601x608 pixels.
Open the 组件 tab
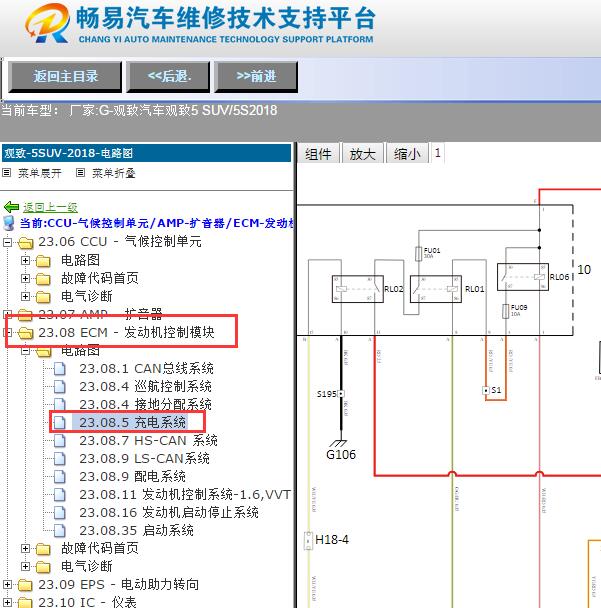tap(318, 154)
